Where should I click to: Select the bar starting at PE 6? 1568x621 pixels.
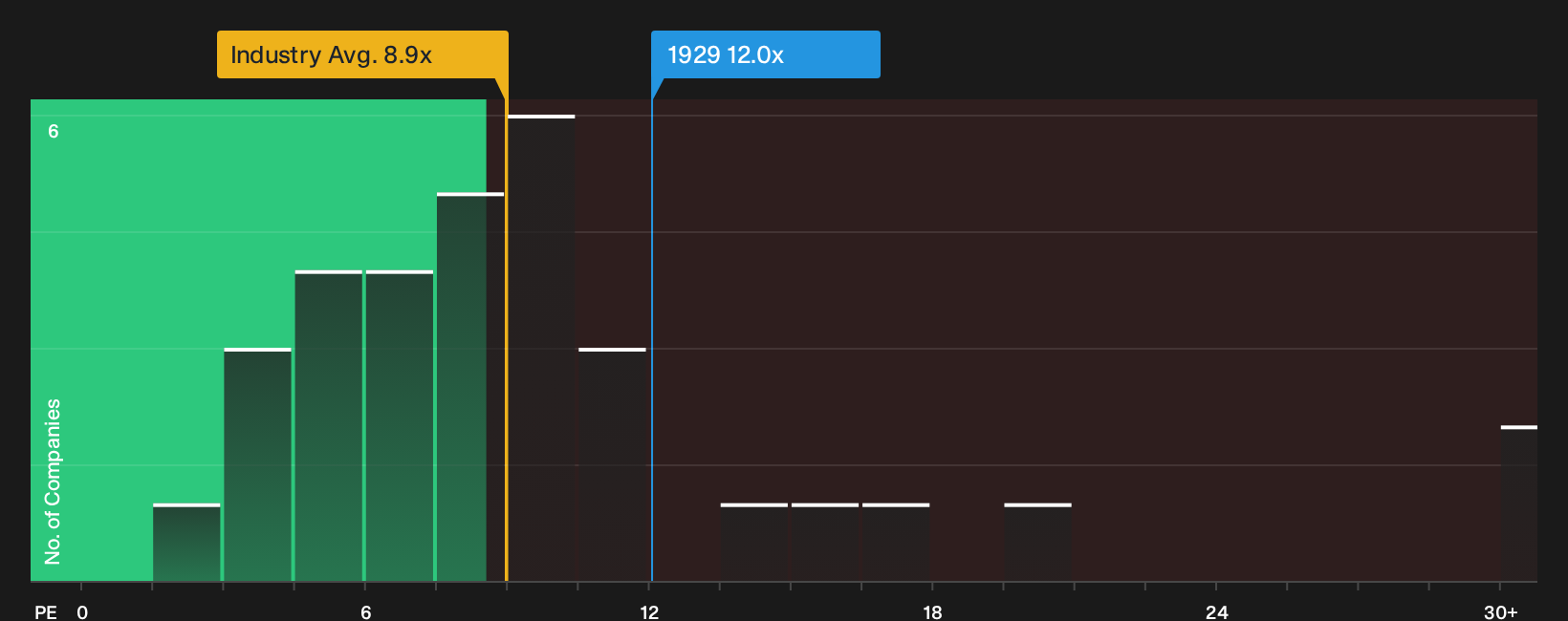400,426
